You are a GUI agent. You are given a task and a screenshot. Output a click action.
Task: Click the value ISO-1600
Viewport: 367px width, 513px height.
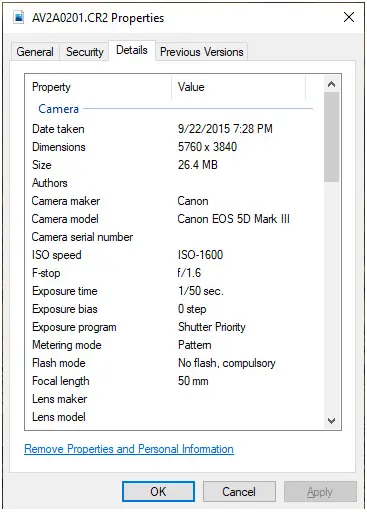point(200,255)
